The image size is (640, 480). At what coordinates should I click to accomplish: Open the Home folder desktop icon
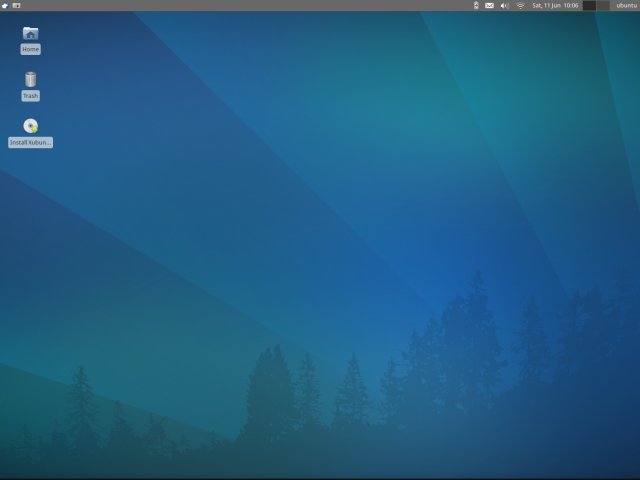31,33
